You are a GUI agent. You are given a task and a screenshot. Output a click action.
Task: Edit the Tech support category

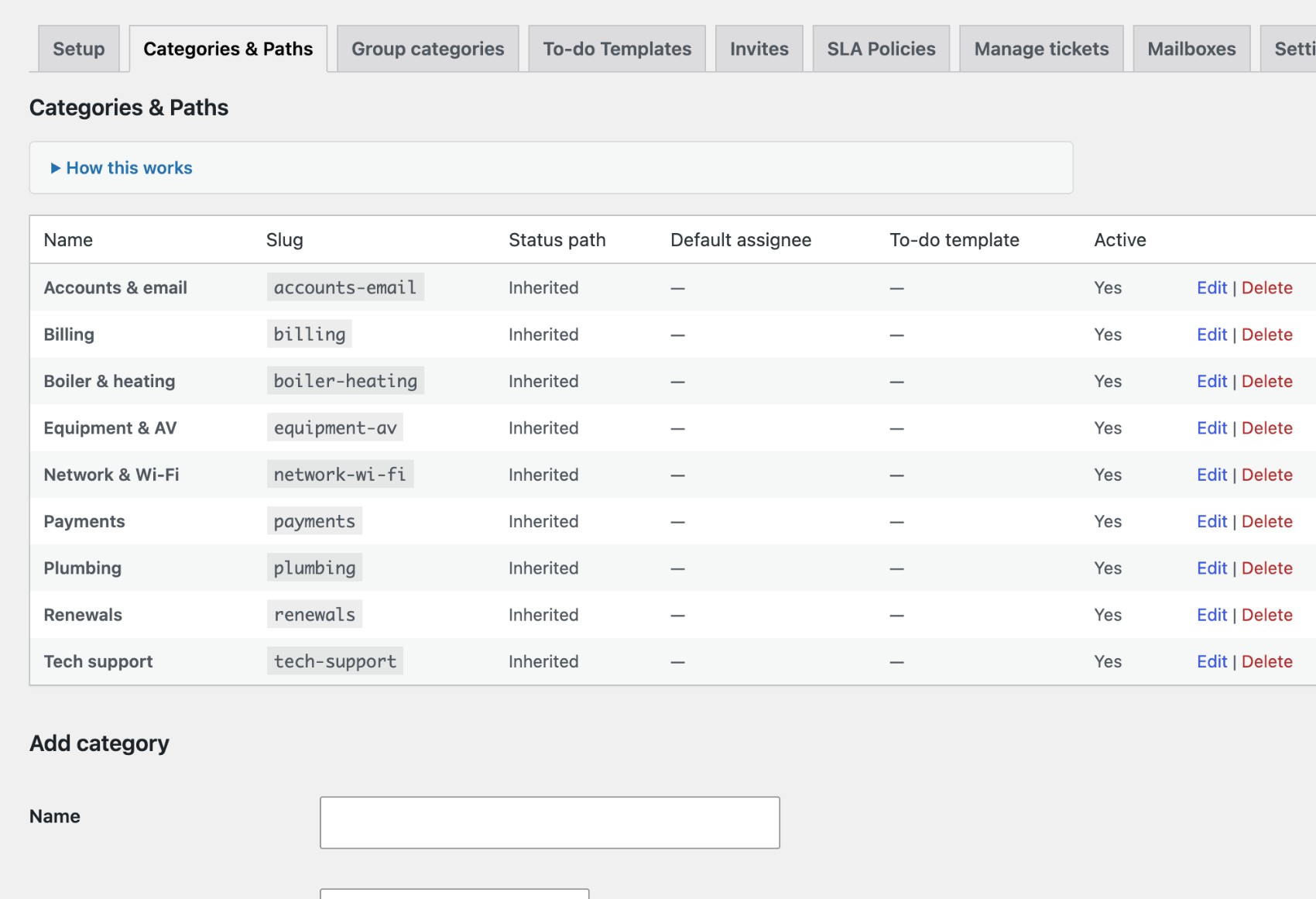pyautogui.click(x=1211, y=661)
